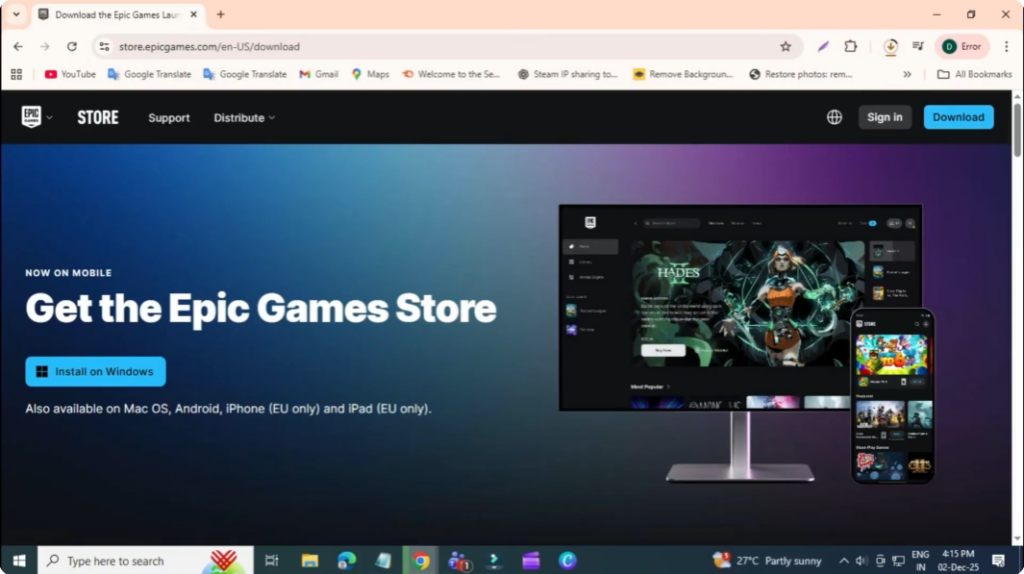This screenshot has width=1024, height=574.
Task: Open the YouTube bookmark
Action: pos(70,74)
